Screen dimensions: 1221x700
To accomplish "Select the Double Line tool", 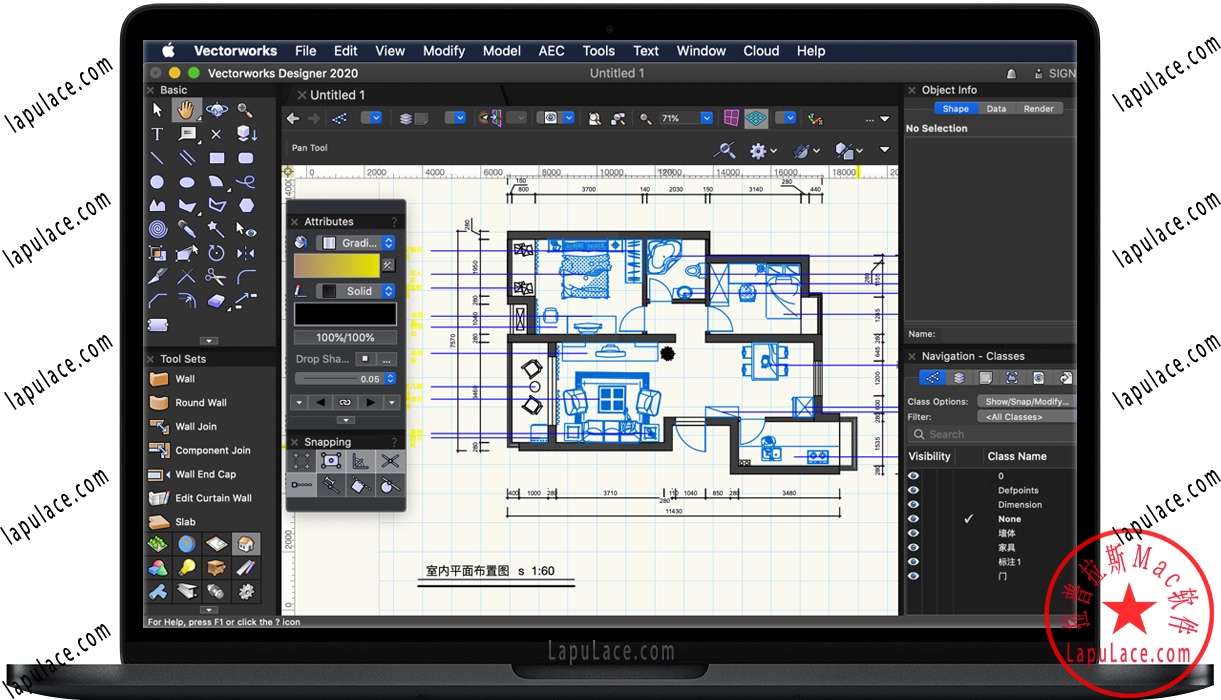I will pyautogui.click(x=186, y=158).
